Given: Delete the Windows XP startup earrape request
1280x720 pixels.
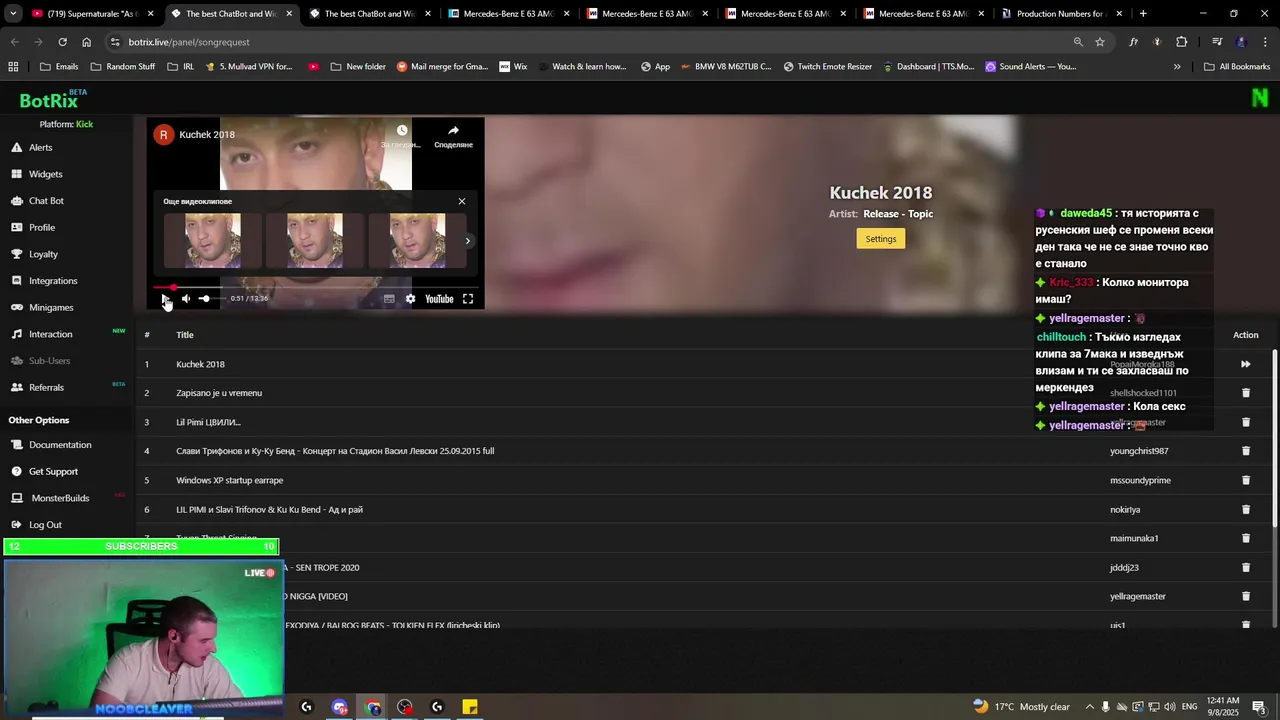Looking at the screenshot, I should [1246, 480].
